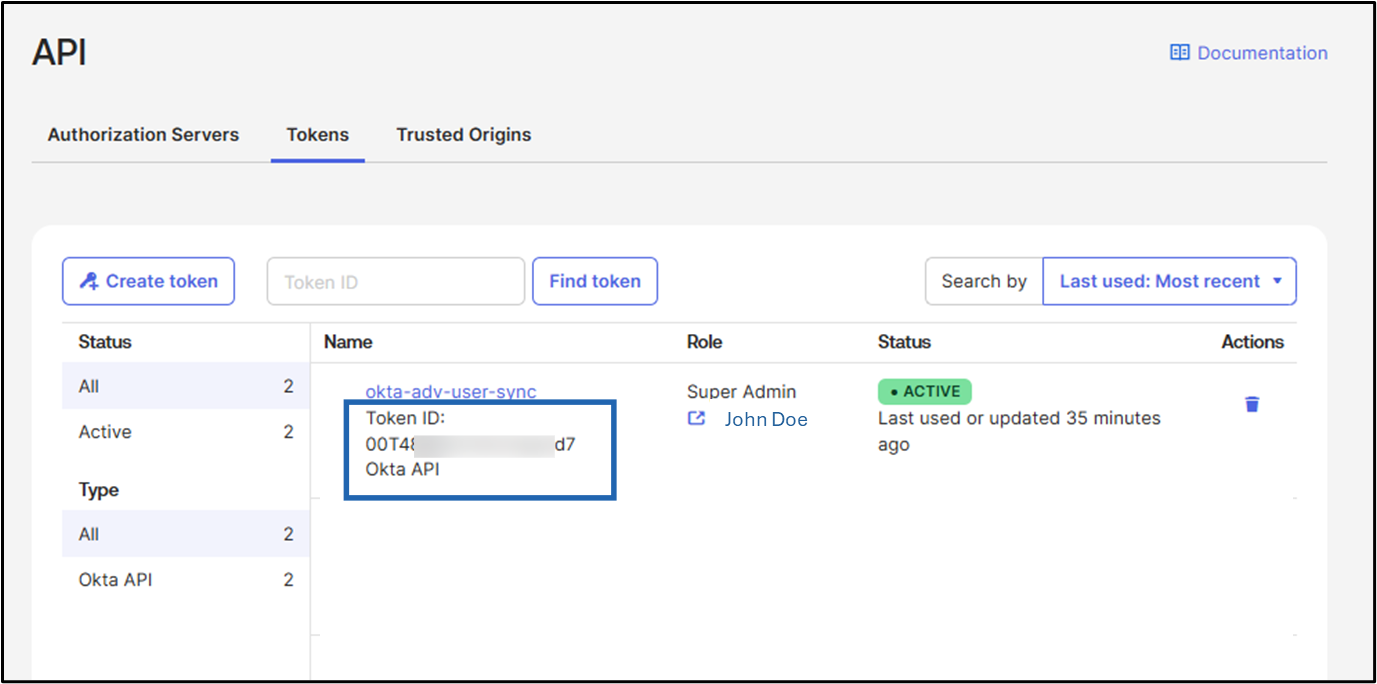
Task: Filter Status by Active
Action: (186, 432)
